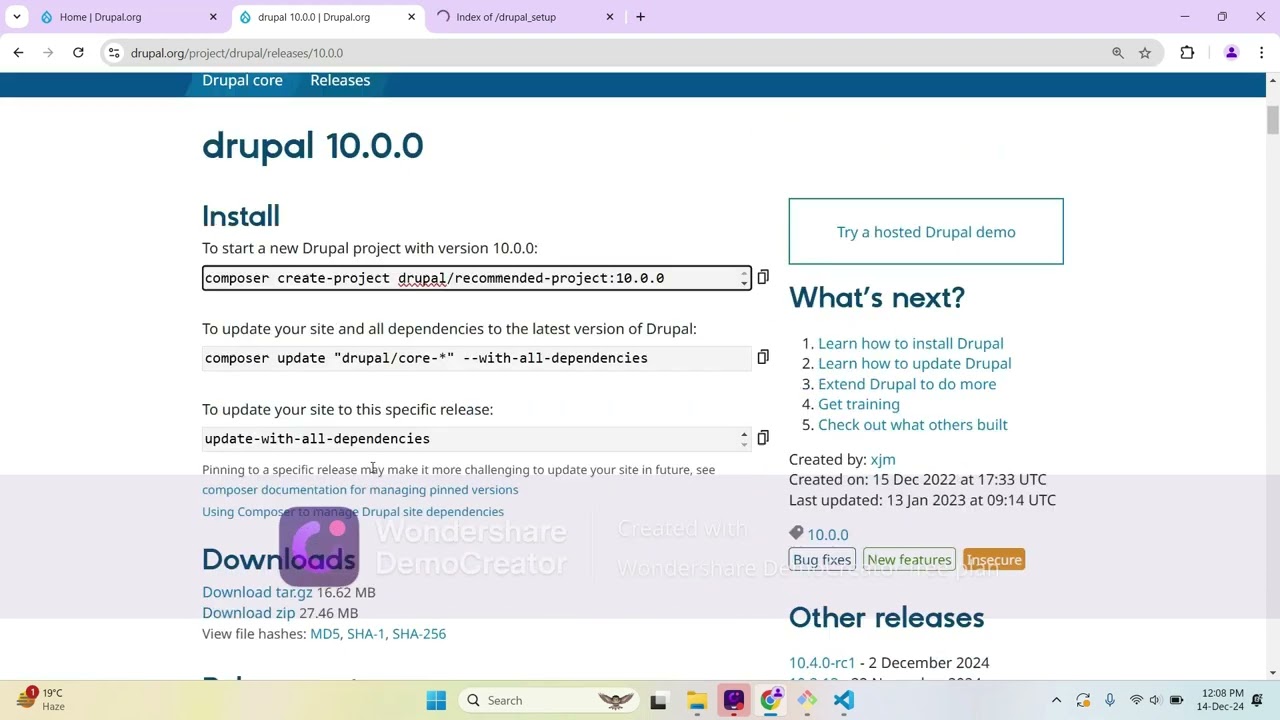
Task: Open Wi-Fi network settings in tray
Action: (1136, 700)
